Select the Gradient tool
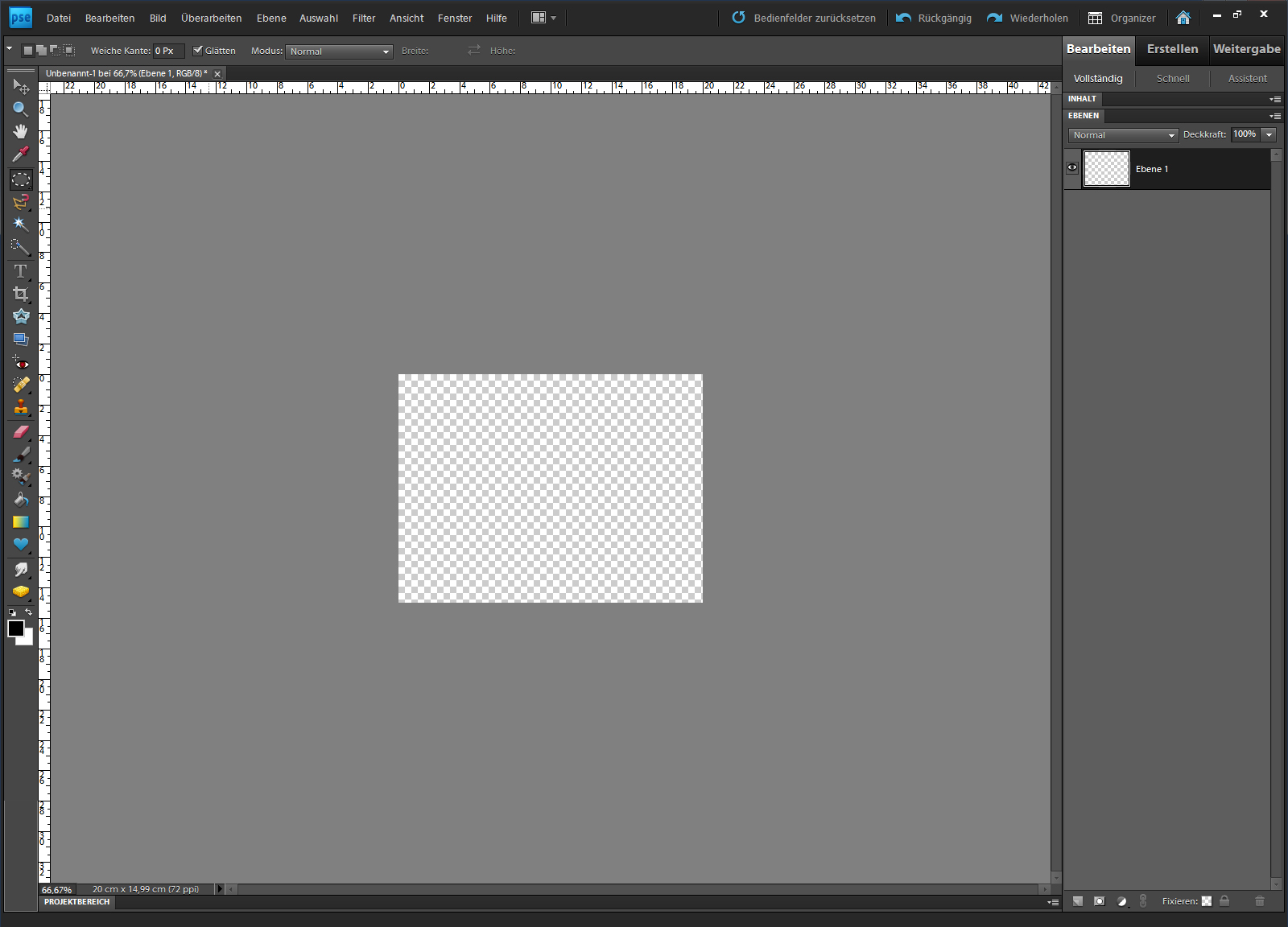 point(21,522)
